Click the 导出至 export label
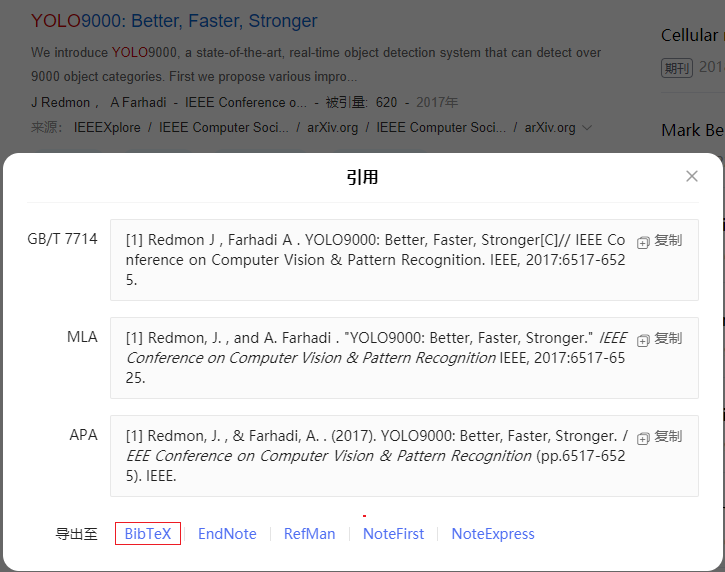The image size is (725, 572). pos(76,534)
